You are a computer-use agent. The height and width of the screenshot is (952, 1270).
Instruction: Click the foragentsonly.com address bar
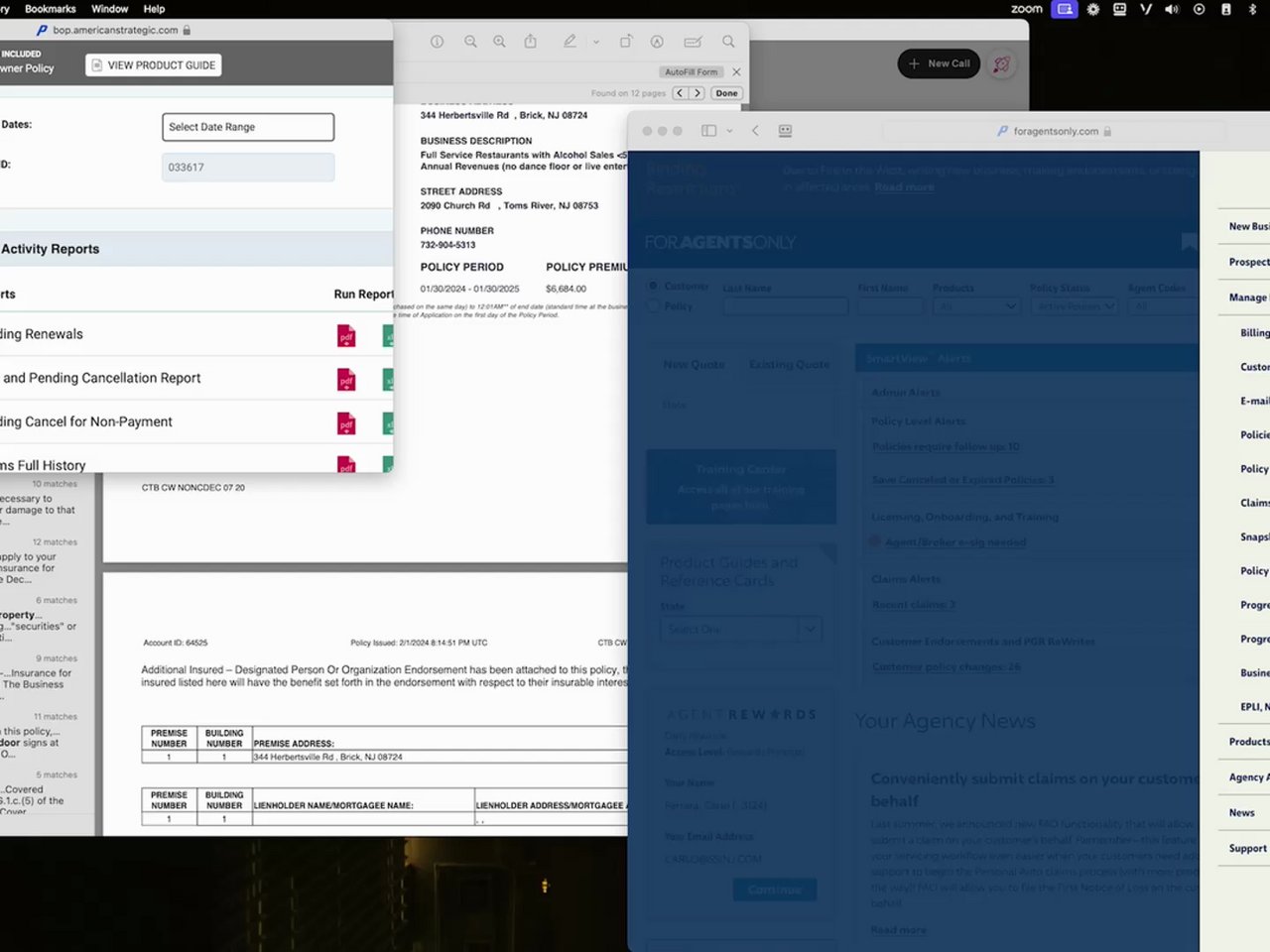[1055, 131]
